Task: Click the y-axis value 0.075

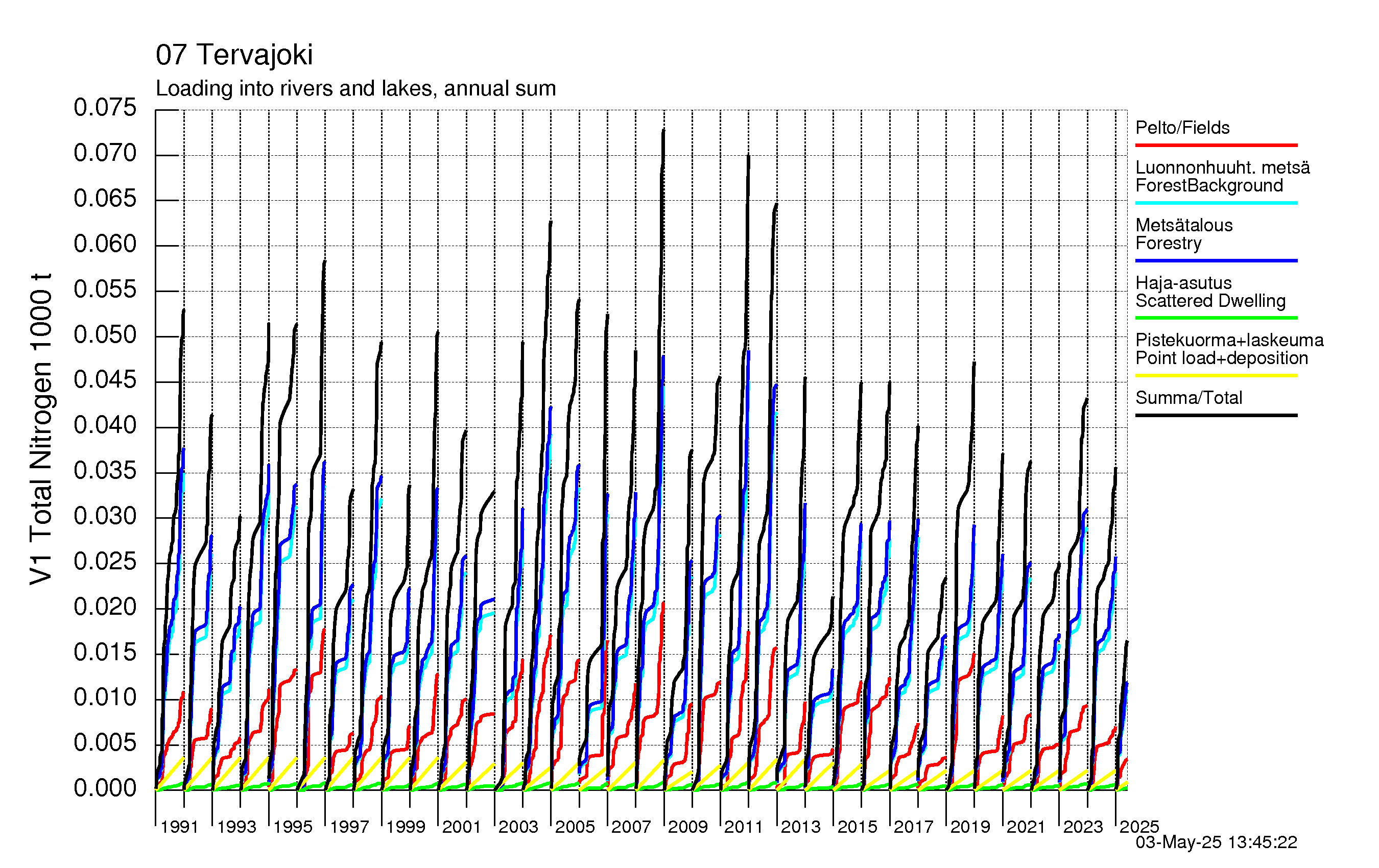Action: [x=105, y=108]
